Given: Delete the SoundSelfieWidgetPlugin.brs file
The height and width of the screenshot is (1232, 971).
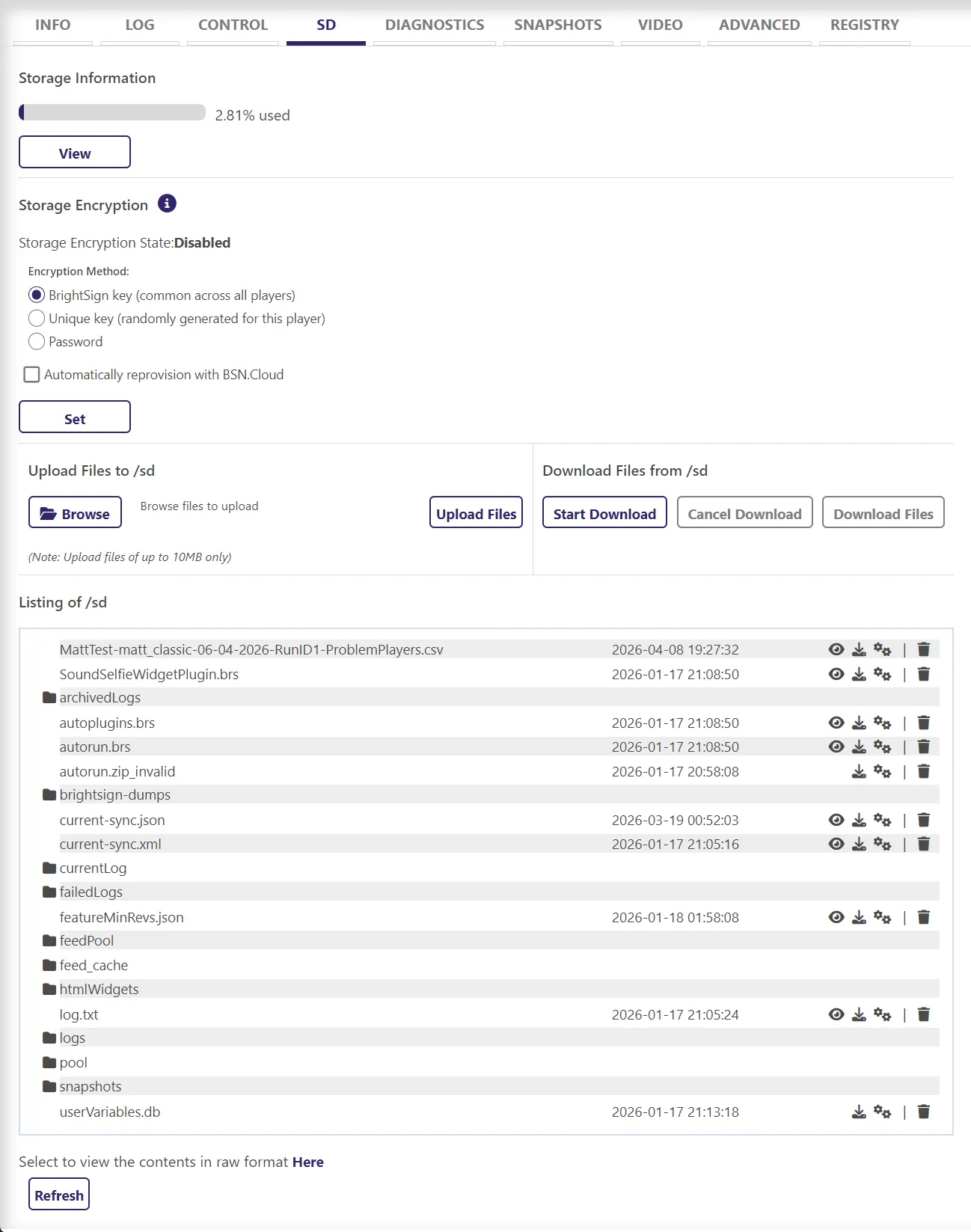Looking at the screenshot, I should pos(924,674).
